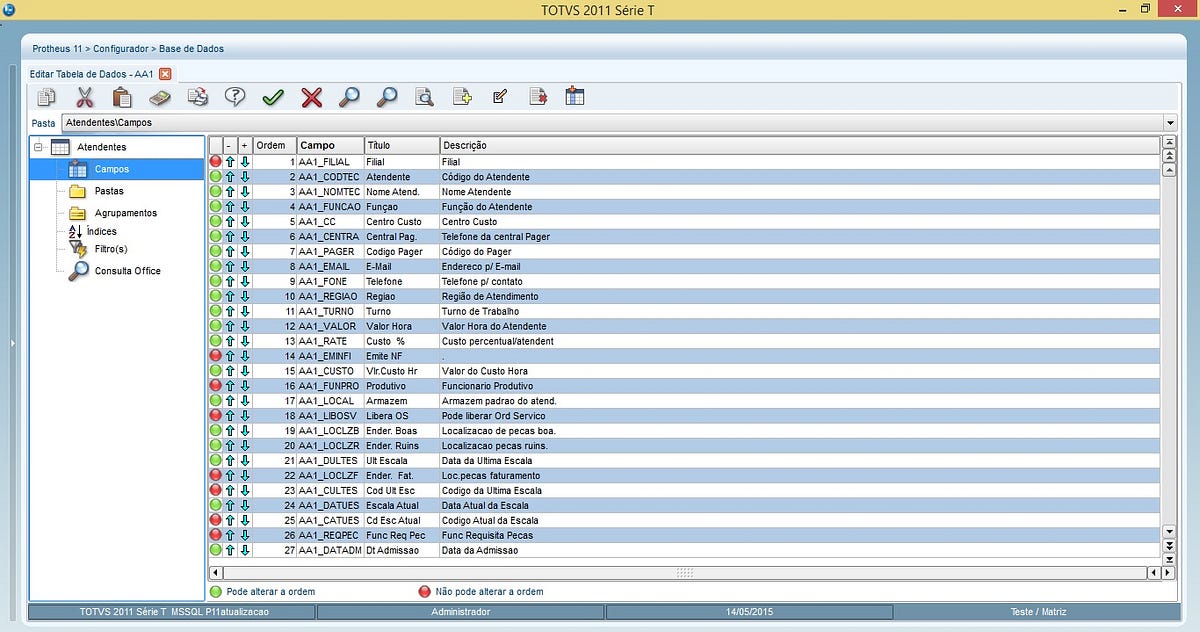Click down arrow on AA1_DATADM row
The image size is (1200, 632).
[245, 550]
